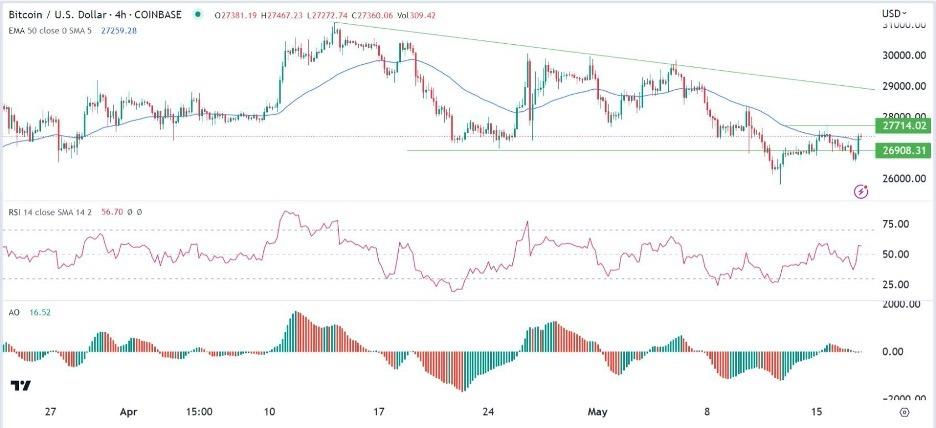Click the Apr date on time axis
936x428 pixels.
[126, 411]
